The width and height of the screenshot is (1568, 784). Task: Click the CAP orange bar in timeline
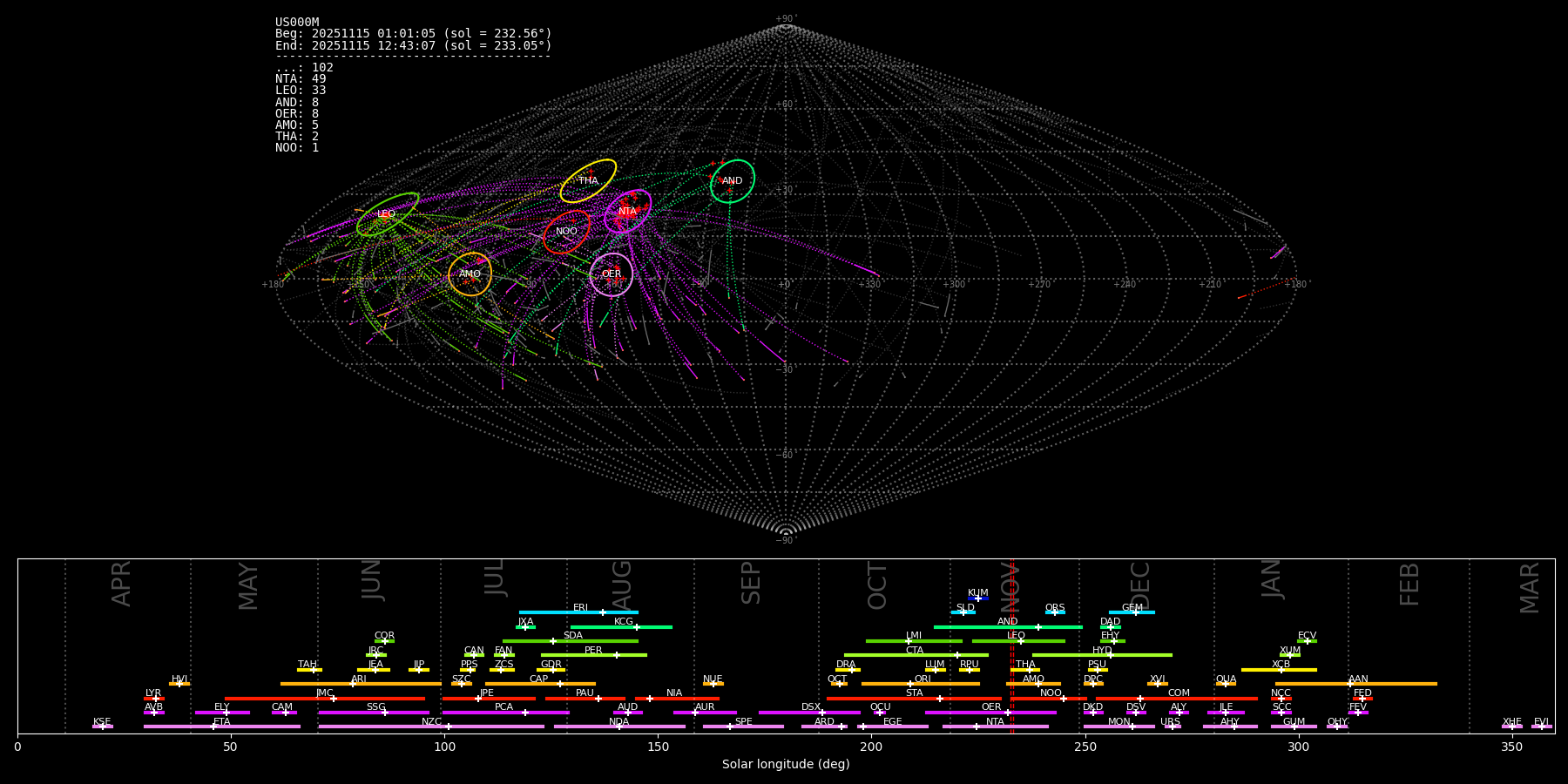pyautogui.click(x=540, y=684)
